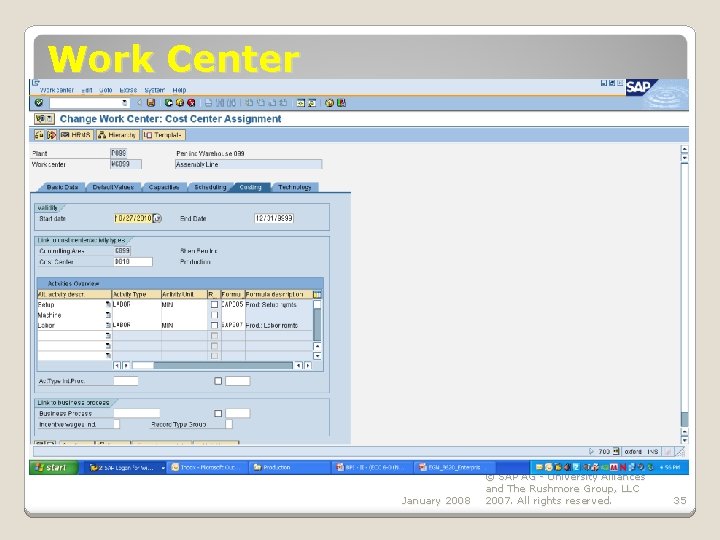Viewport: 720px width, 540px height.
Task: Open the status bar system info dropdown
Action: pos(616,451)
